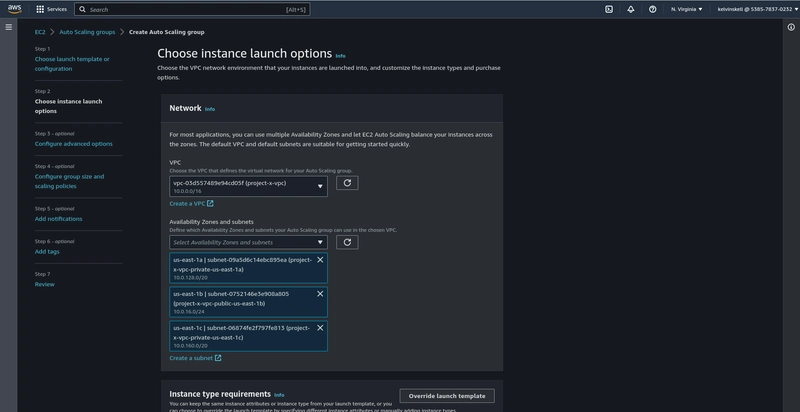Open Step 4 Configure group size and scaling policies
The image size is (800, 412).
[69, 181]
